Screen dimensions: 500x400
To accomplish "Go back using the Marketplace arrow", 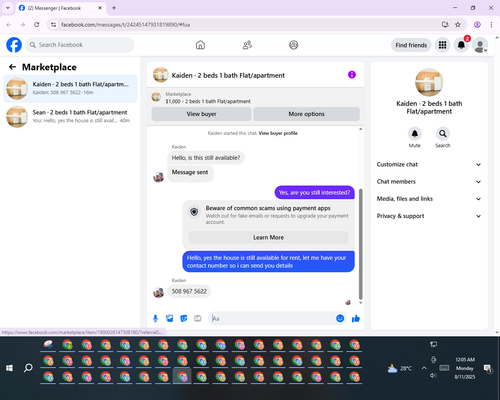I will click(12, 67).
